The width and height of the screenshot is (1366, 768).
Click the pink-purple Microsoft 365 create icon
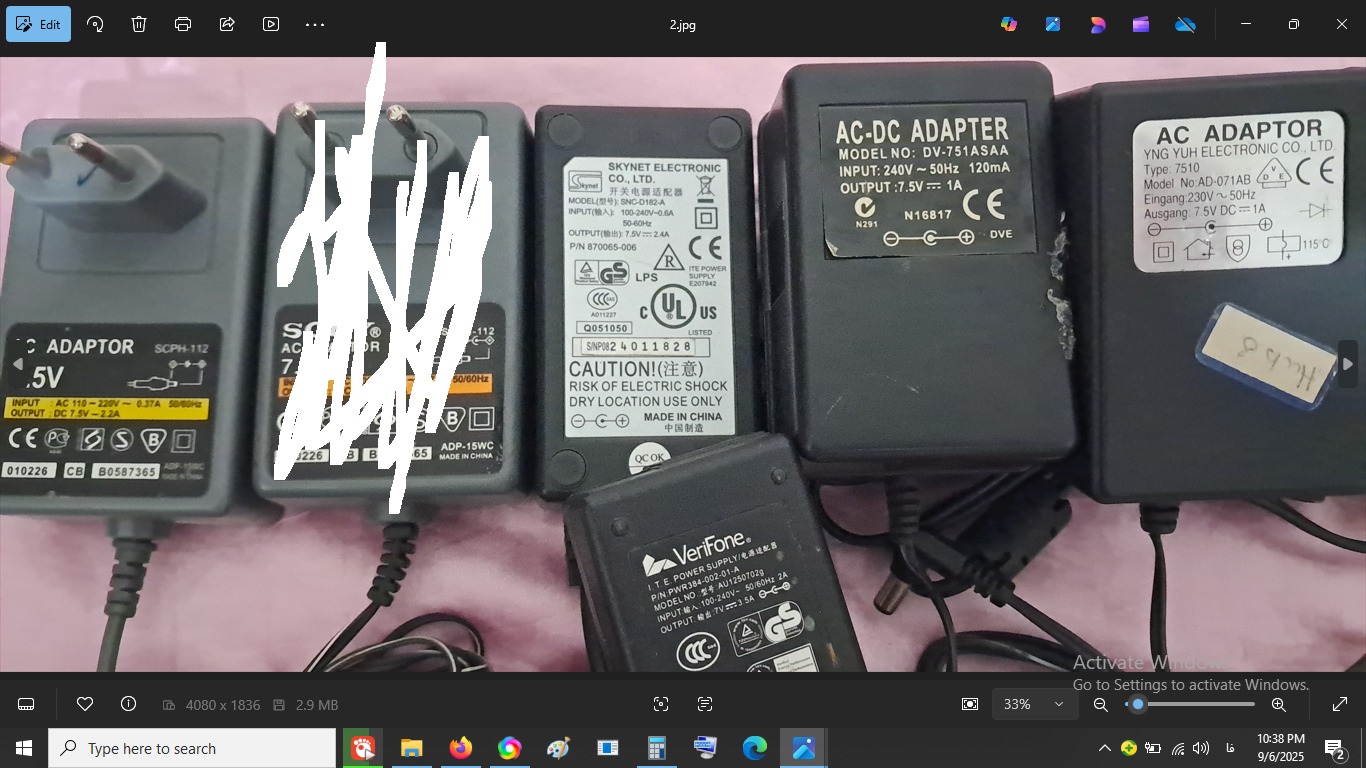tap(1097, 24)
